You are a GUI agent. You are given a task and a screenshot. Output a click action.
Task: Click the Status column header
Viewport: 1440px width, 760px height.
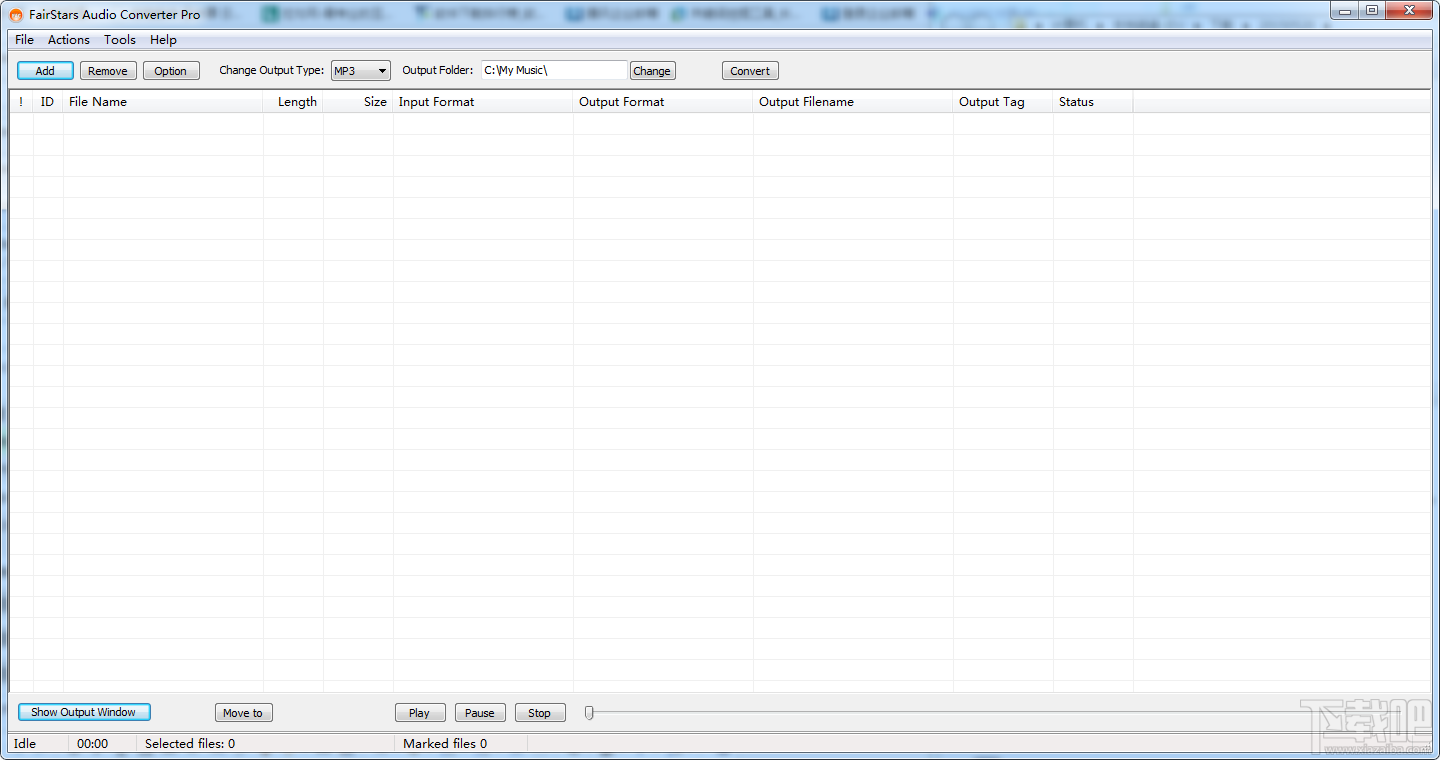pos(1093,102)
